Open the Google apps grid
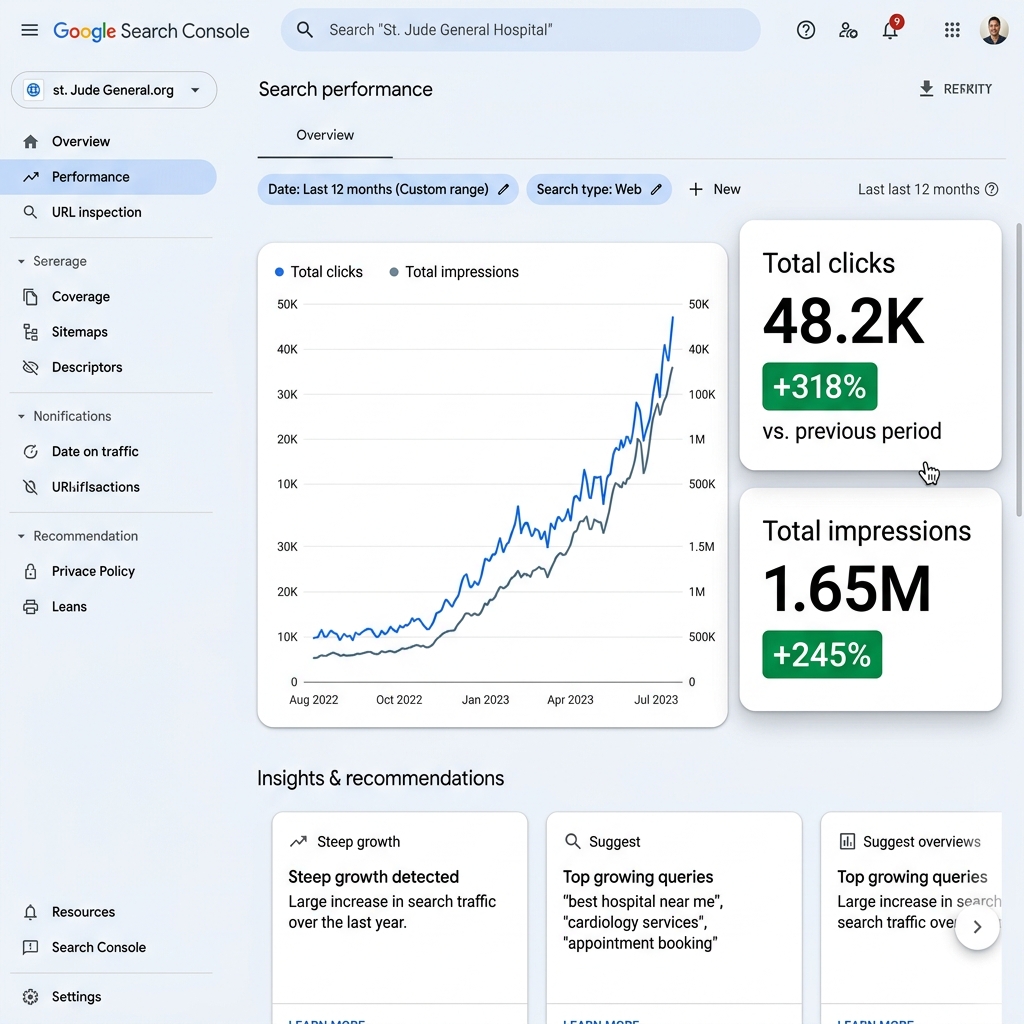Viewport: 1024px width, 1024px height. [952, 30]
